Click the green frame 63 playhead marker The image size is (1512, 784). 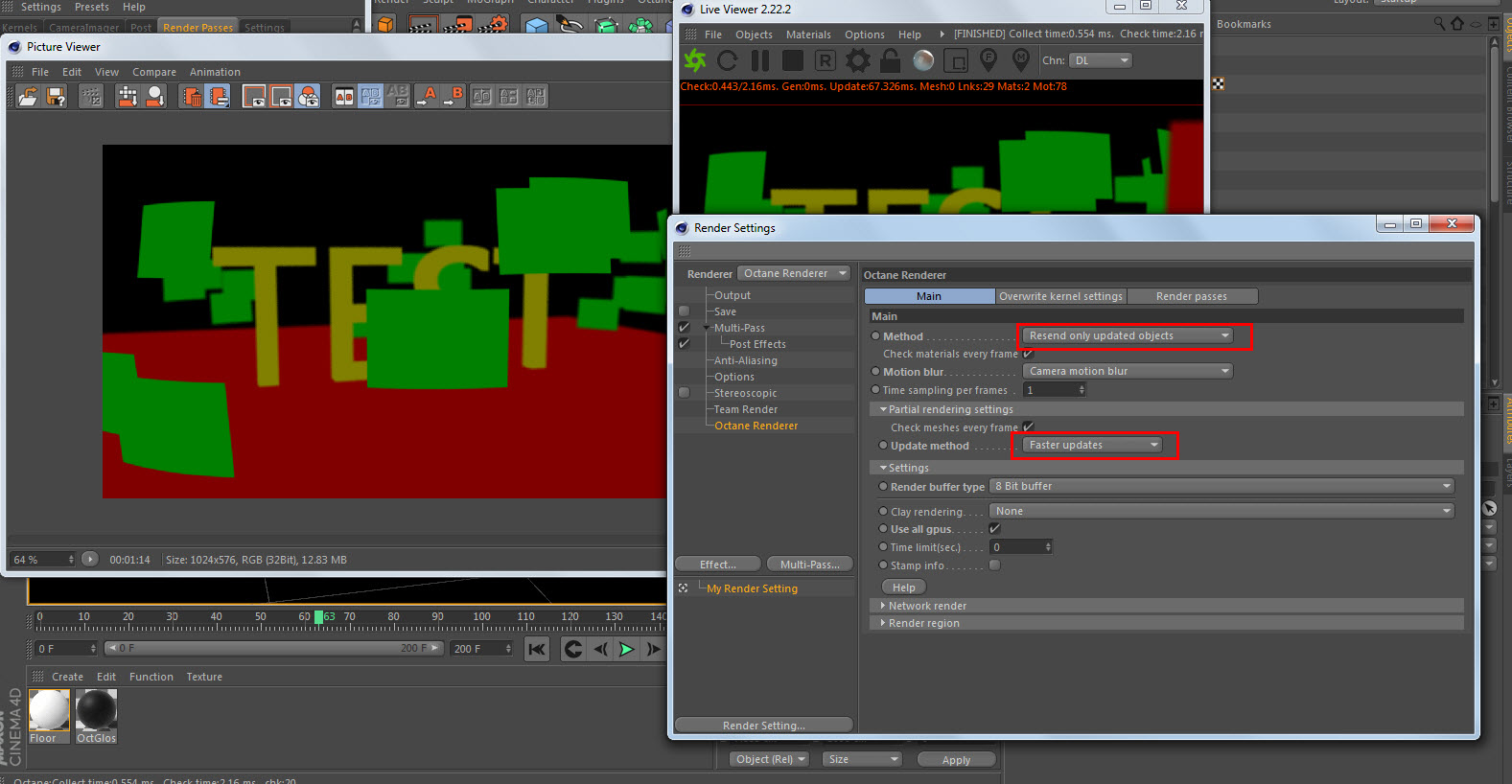coord(319,617)
